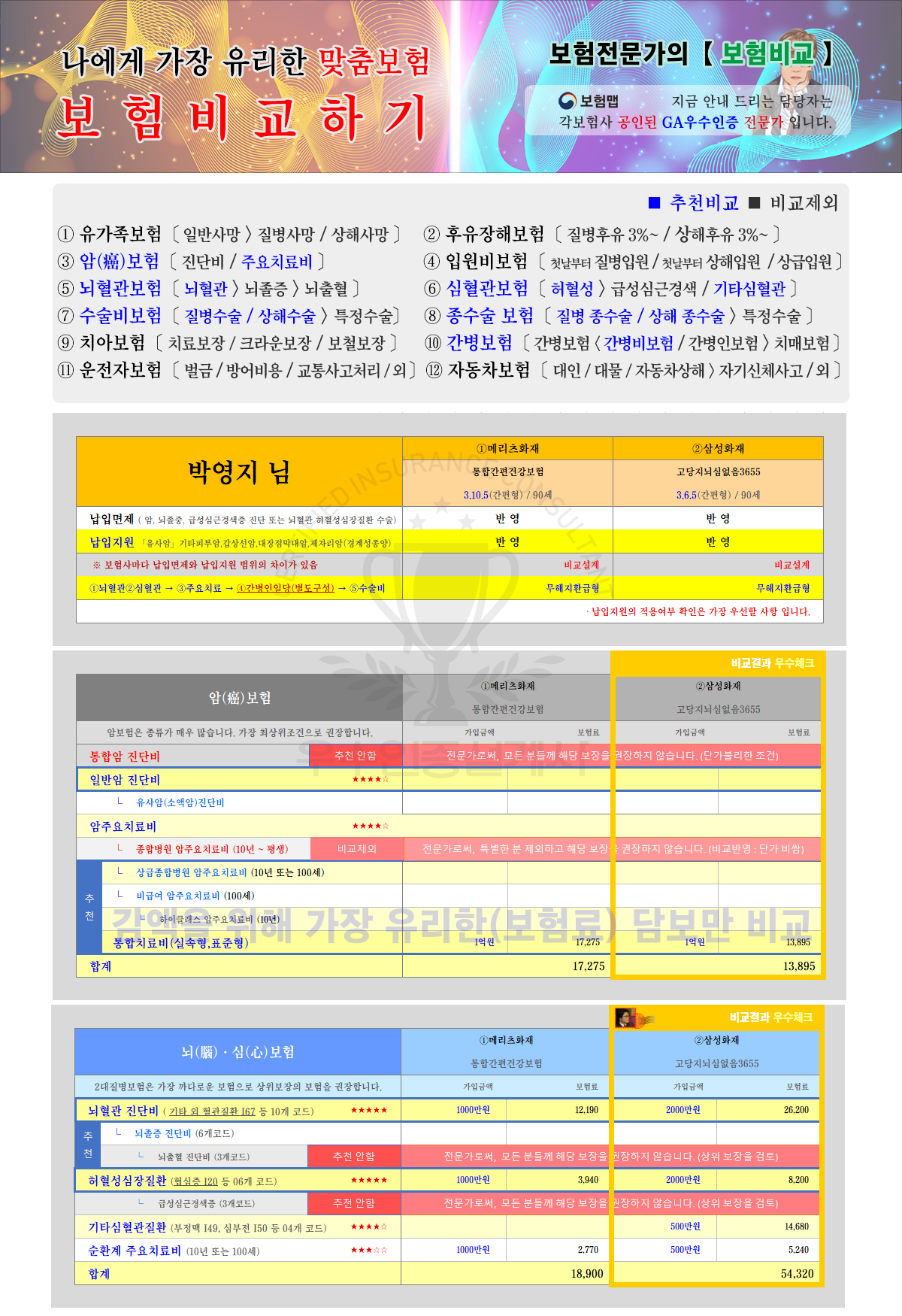
Task: Click the five-star rating in the 뇌혈관 진단비 row
Action: coord(369,1110)
